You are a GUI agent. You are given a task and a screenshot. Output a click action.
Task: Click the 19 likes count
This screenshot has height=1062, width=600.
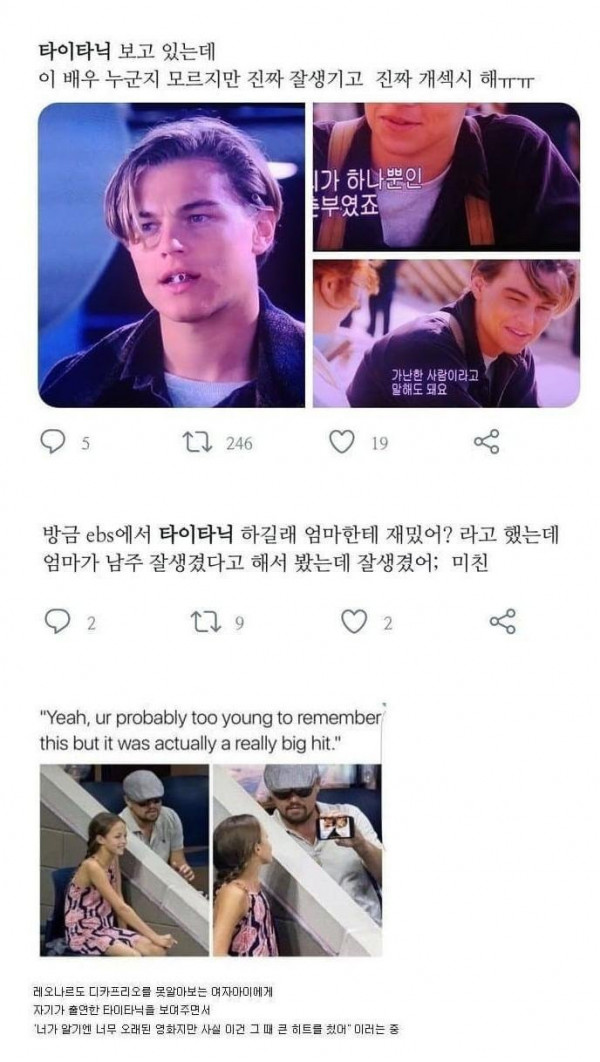[x=379, y=444]
